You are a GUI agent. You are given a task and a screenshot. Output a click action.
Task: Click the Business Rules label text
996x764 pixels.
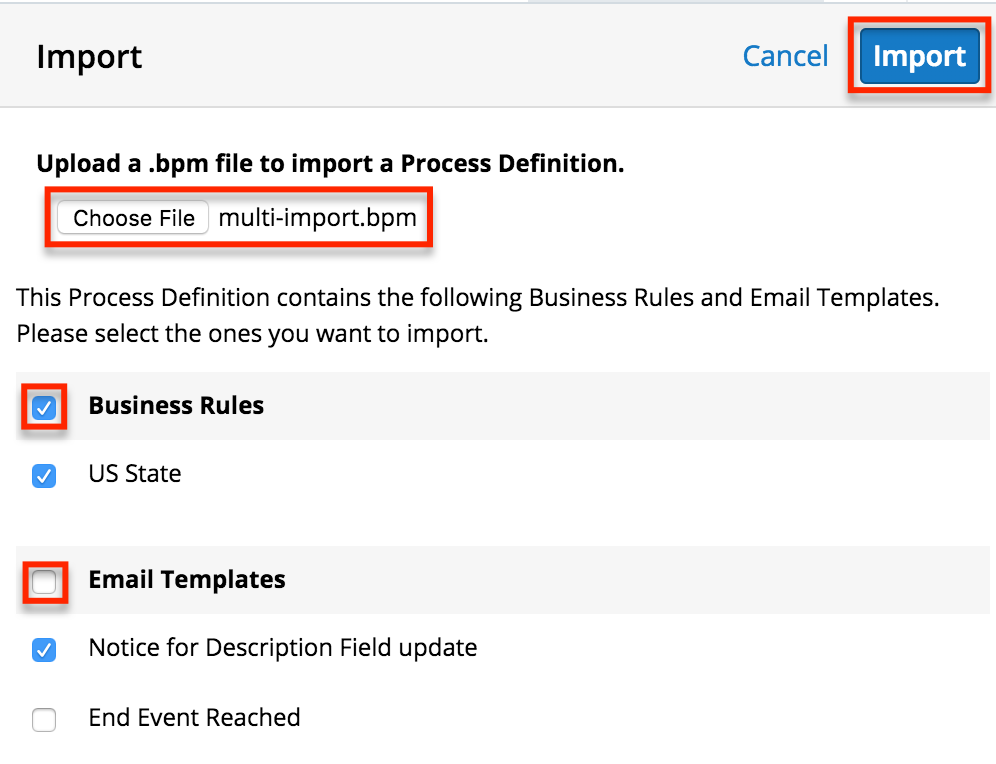176,405
